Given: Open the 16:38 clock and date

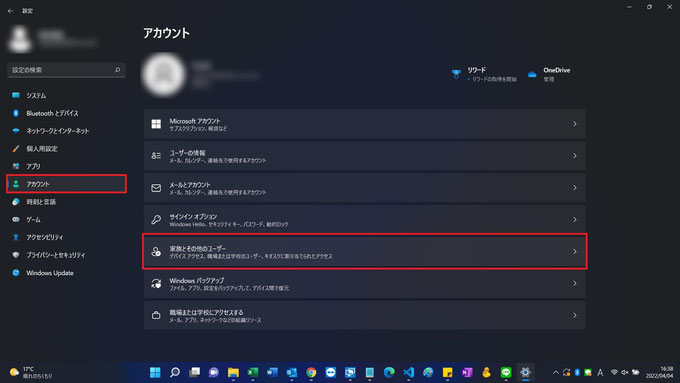Looking at the screenshot, I should point(660,372).
